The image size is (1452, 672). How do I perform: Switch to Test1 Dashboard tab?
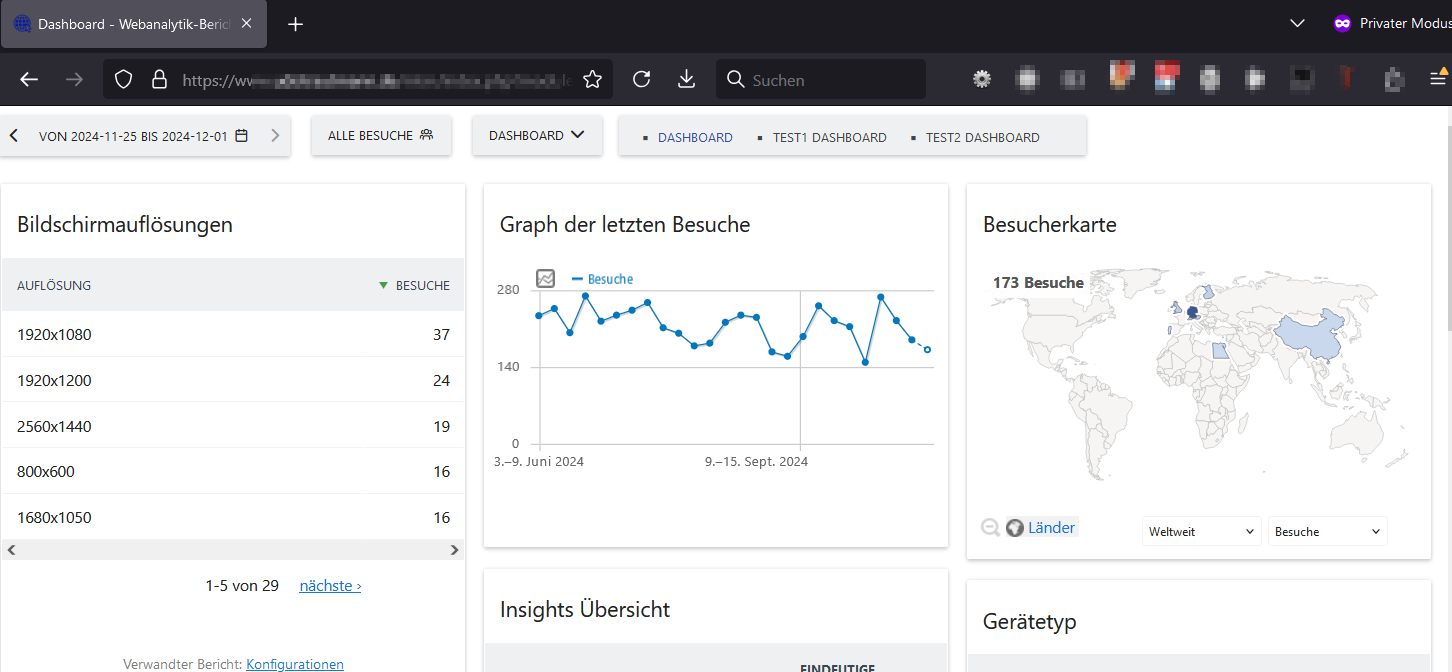coord(829,138)
